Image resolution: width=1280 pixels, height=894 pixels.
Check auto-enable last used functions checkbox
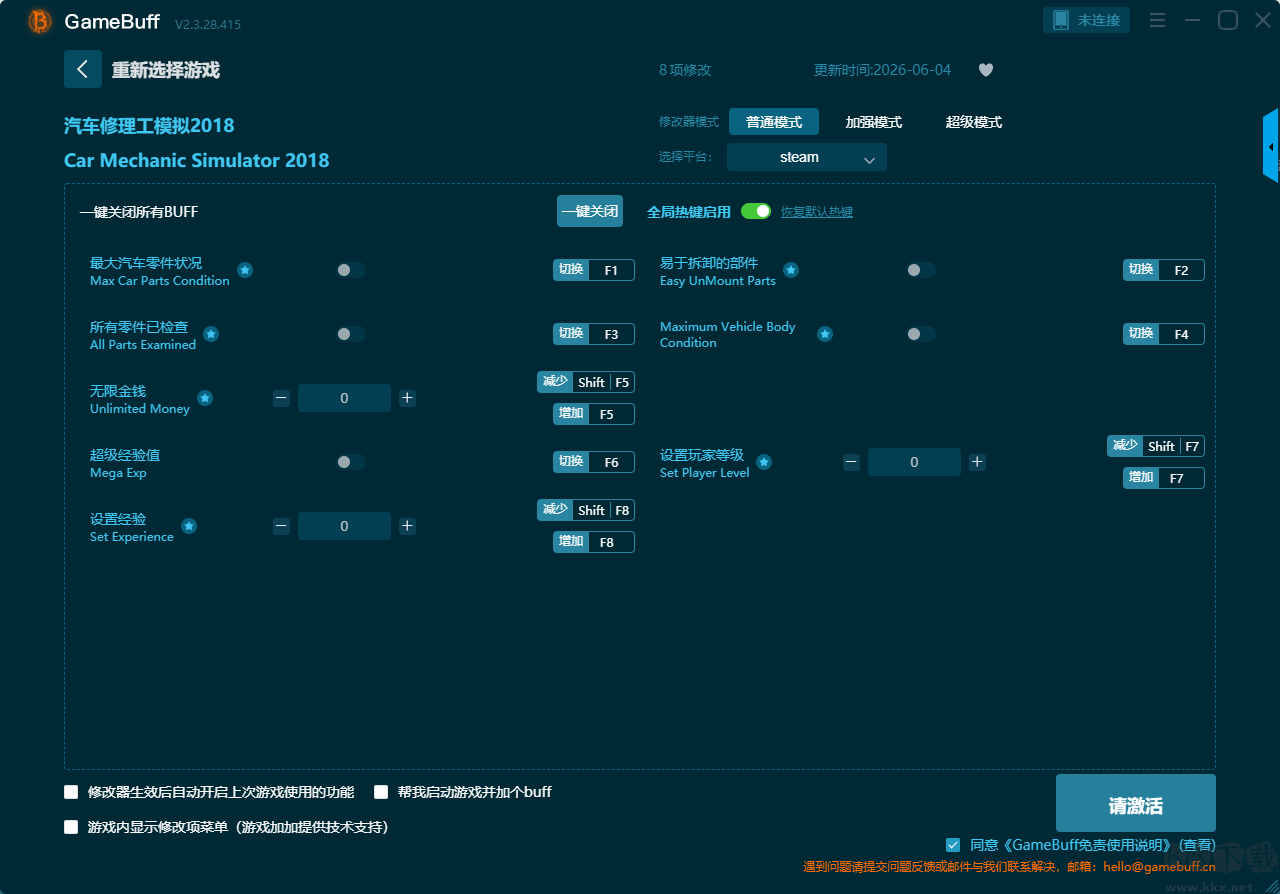(71, 792)
